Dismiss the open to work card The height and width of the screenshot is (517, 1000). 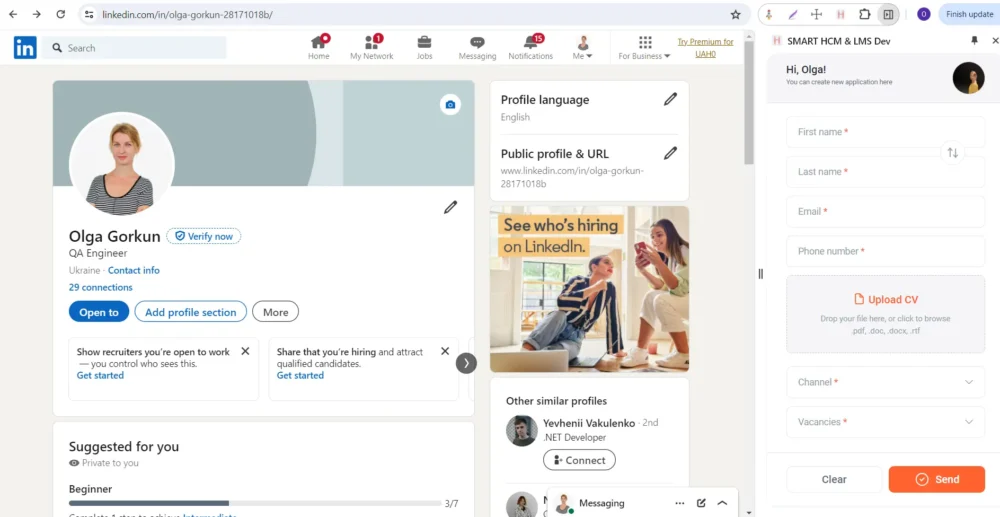pyautogui.click(x=245, y=352)
